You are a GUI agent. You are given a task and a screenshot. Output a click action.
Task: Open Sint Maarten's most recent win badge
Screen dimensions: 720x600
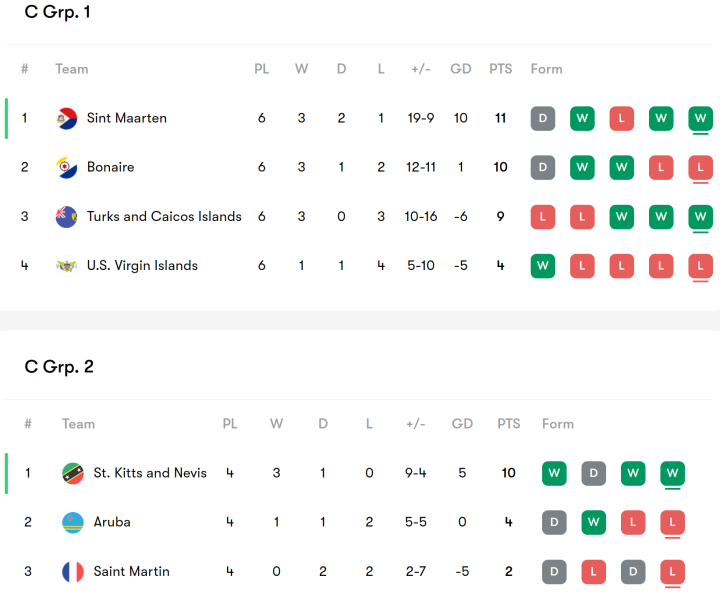point(701,118)
